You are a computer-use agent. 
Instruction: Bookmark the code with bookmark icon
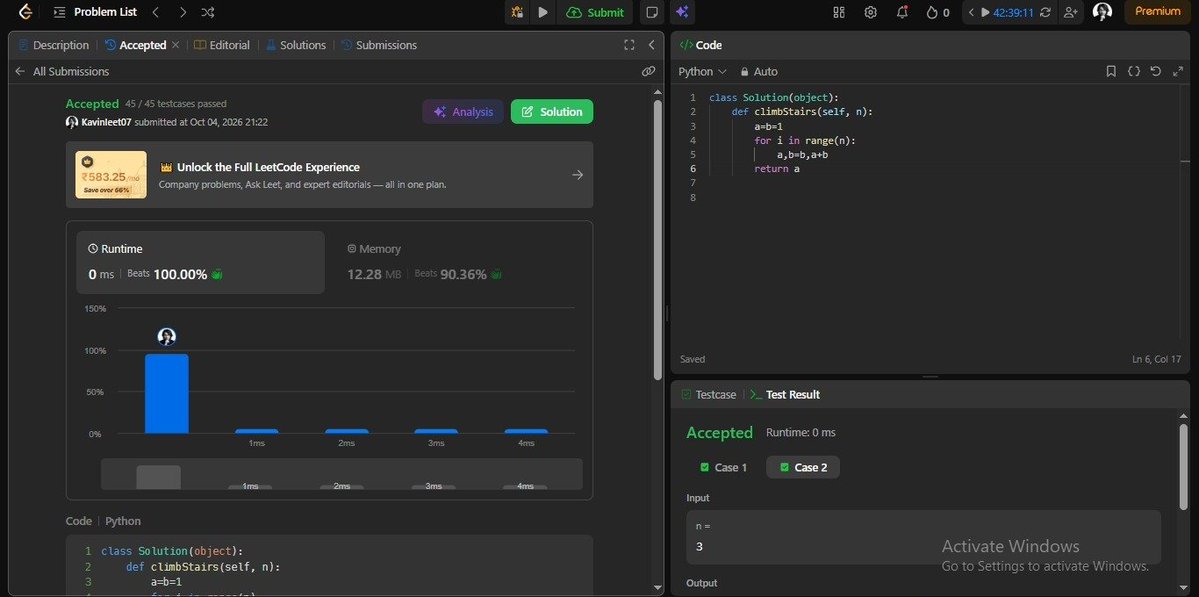coord(1111,71)
